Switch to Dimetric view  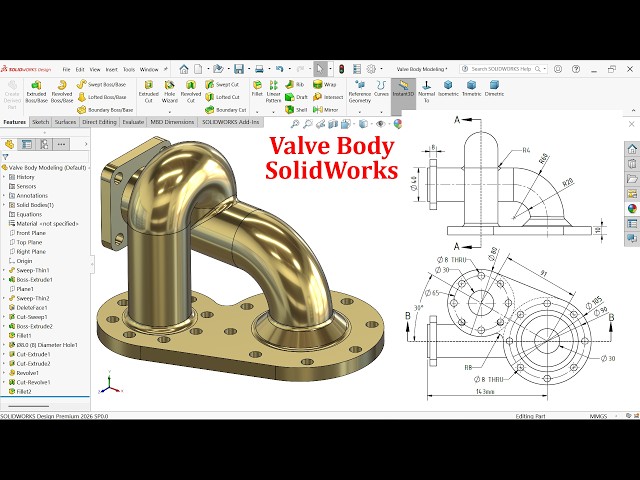click(494, 89)
